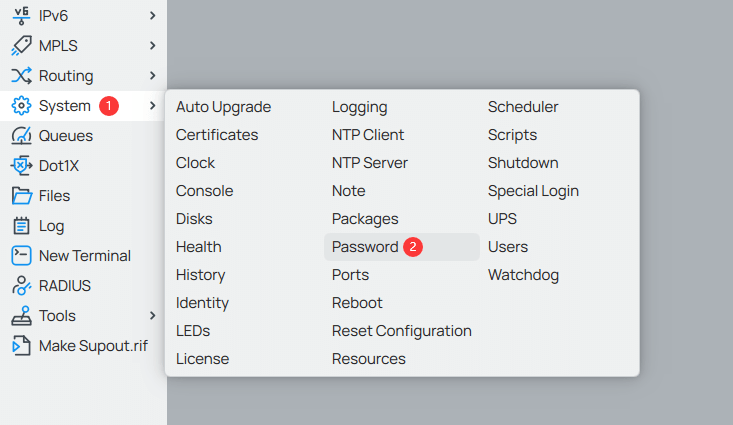
Task: Select Password in the System submenu
Action: (365, 247)
